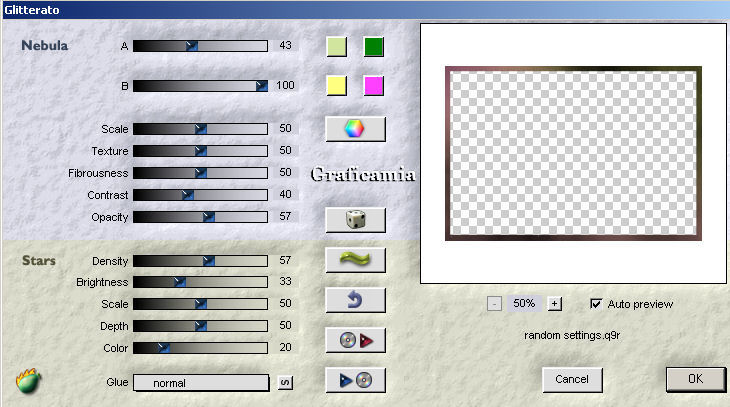Click the Fibrousness slider handle
The image size is (730, 407).
[x=201, y=173]
